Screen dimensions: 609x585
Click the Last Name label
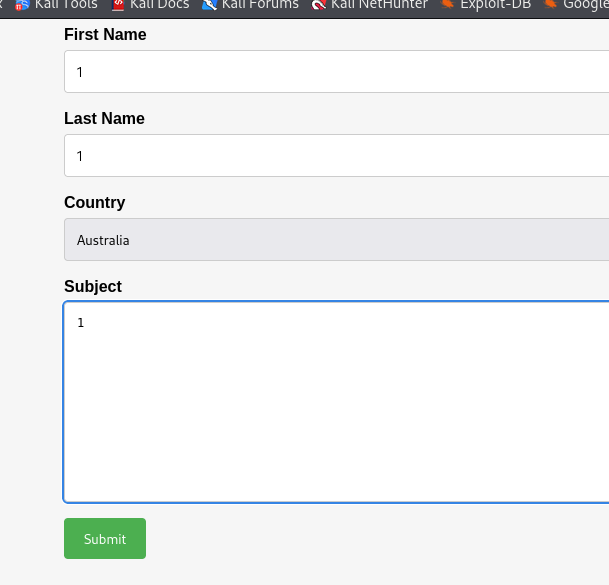(104, 118)
